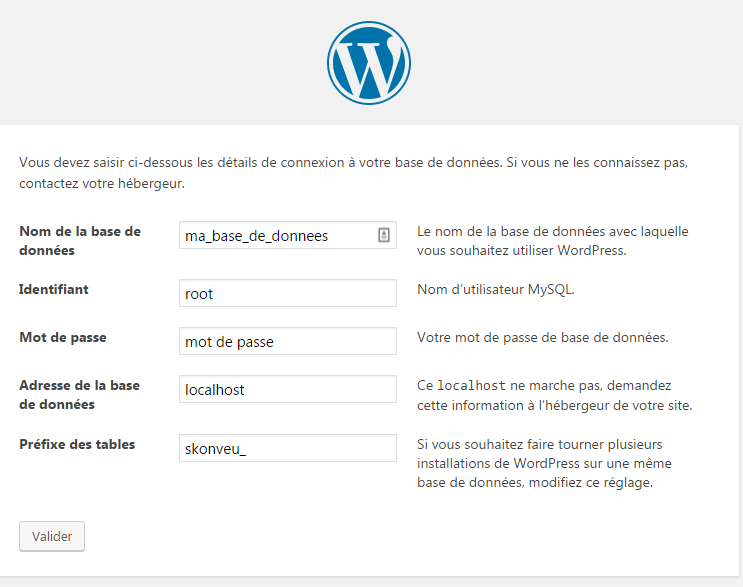
Task: Click the "Préfixe des tables" label
Action: click(77, 444)
